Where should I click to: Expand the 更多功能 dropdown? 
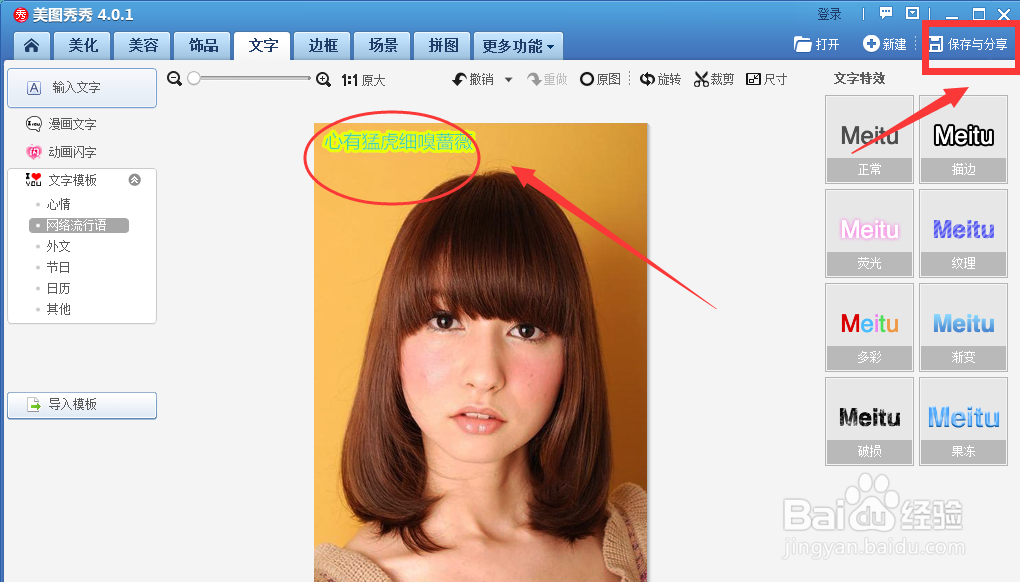tap(518, 46)
